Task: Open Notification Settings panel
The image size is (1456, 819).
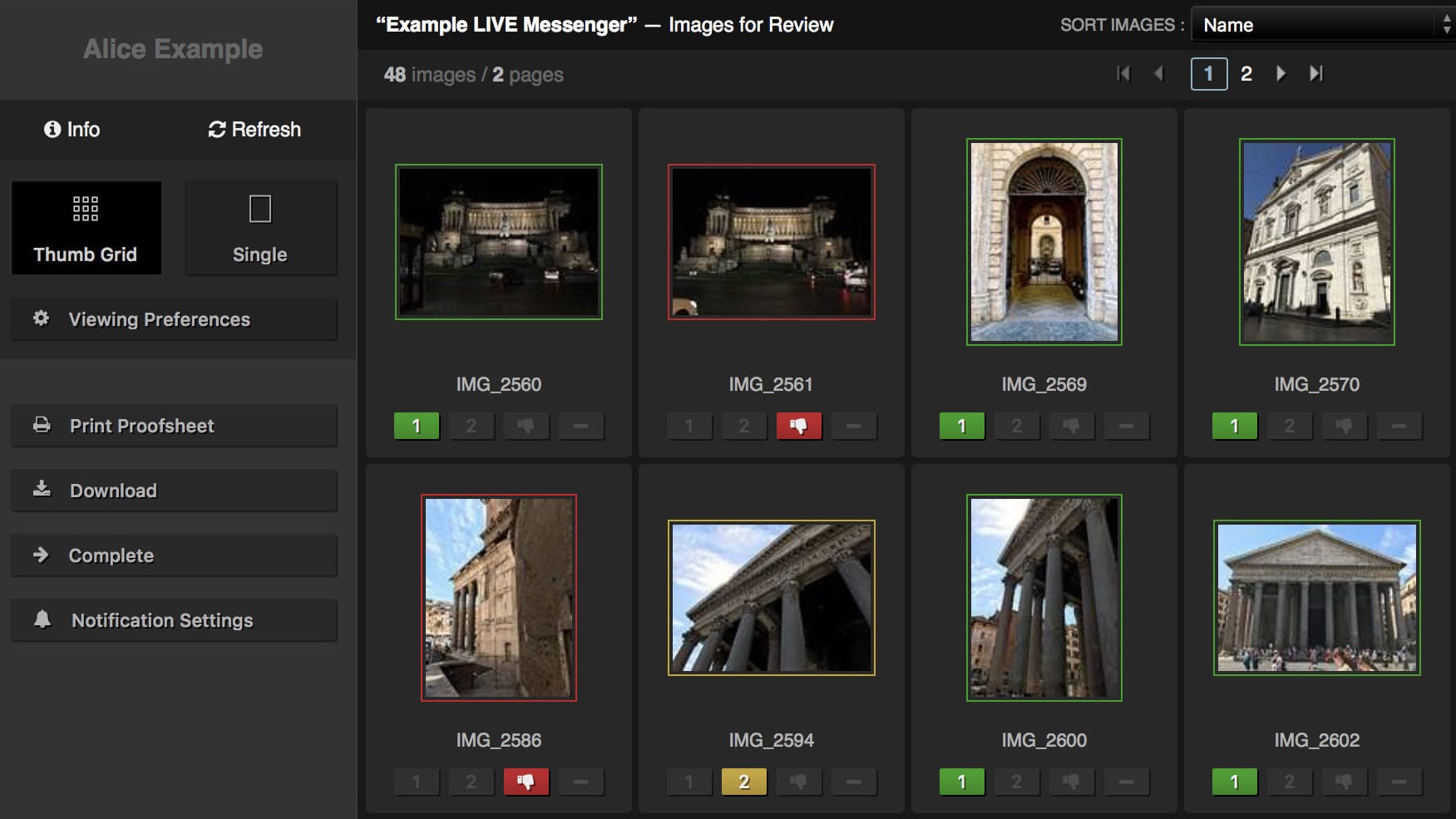Action: pyautogui.click(x=174, y=621)
